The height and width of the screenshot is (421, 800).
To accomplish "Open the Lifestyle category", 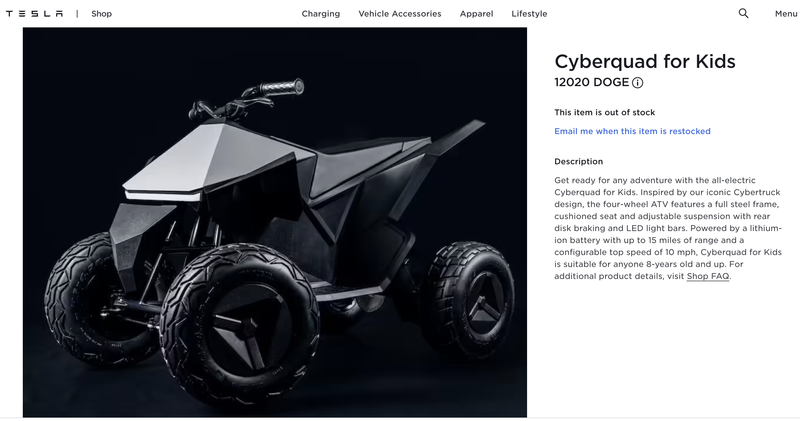I will tap(529, 14).
